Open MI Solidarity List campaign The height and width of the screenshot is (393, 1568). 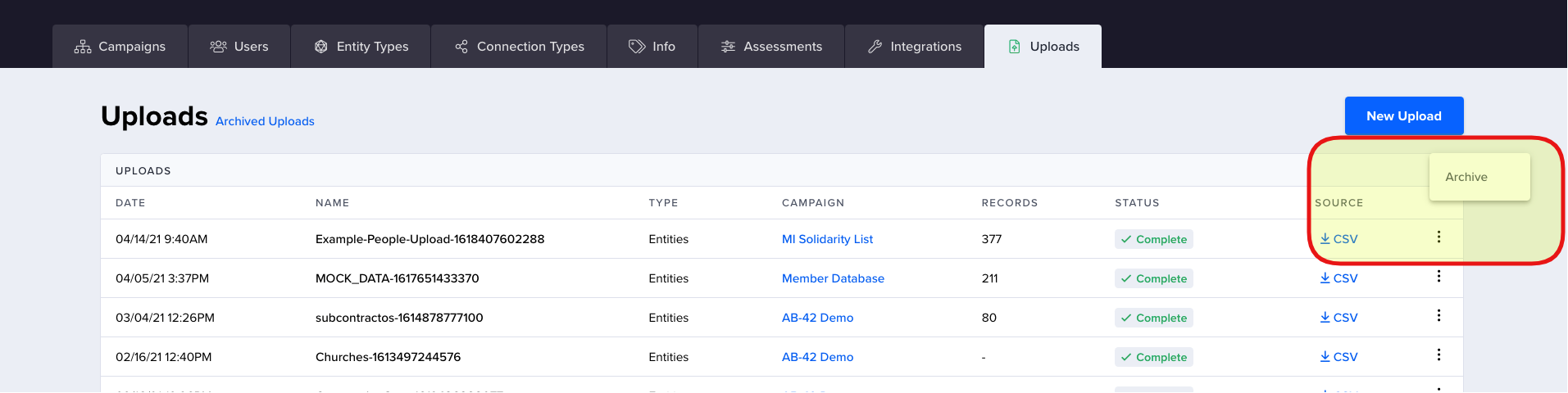click(x=827, y=239)
